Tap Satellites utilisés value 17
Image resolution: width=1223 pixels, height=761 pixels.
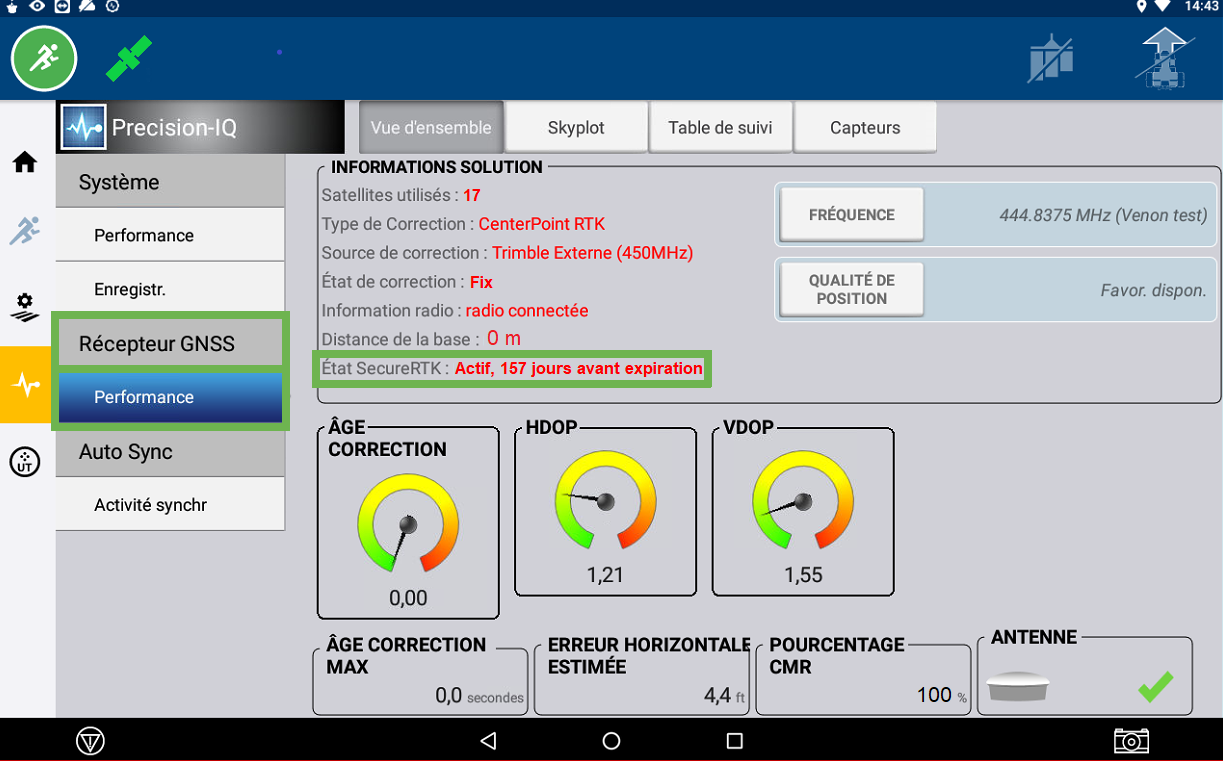pyautogui.click(x=472, y=195)
